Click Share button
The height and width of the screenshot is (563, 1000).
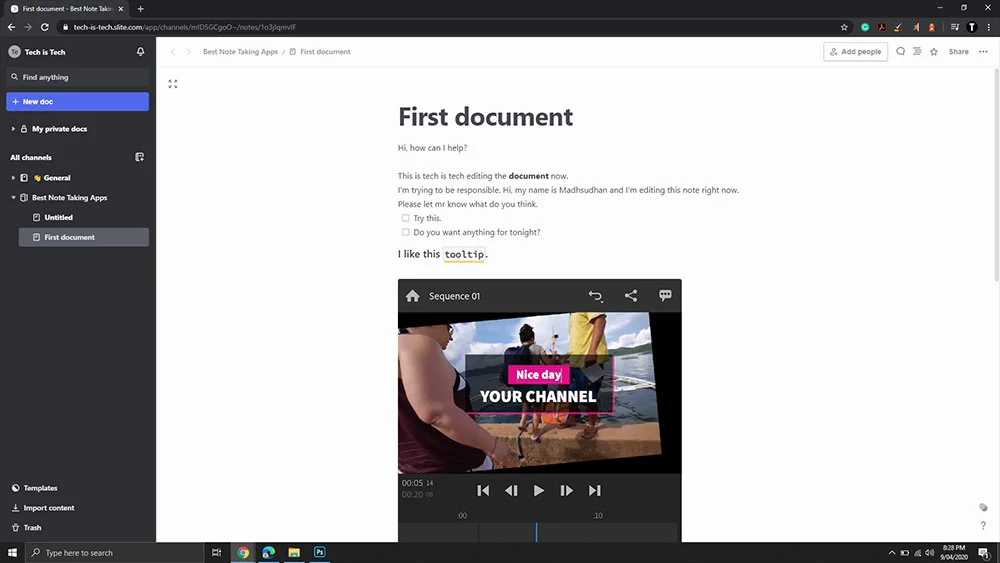[x=959, y=52]
